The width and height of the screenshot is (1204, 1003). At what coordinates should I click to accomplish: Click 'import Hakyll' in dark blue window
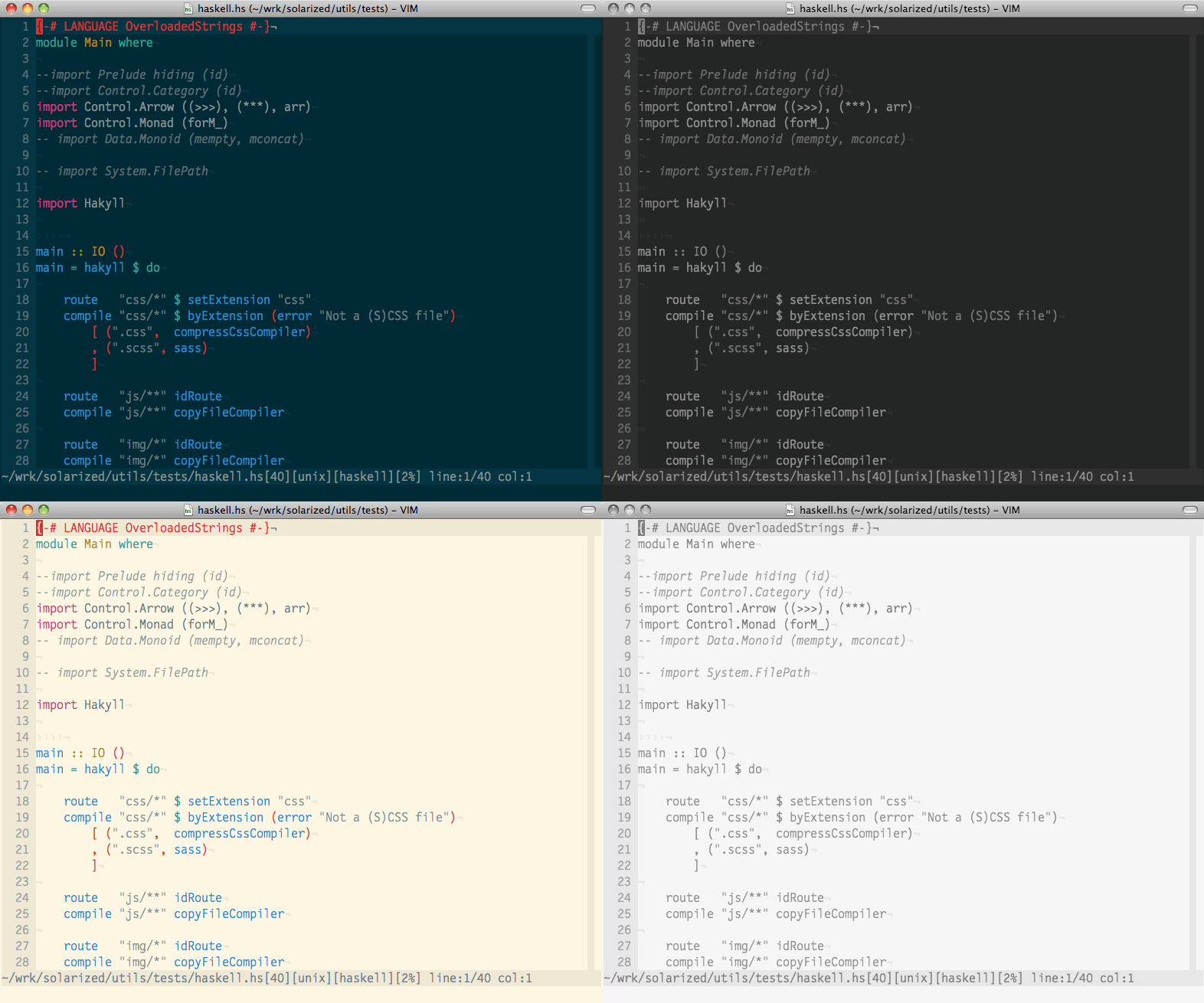coord(80,203)
